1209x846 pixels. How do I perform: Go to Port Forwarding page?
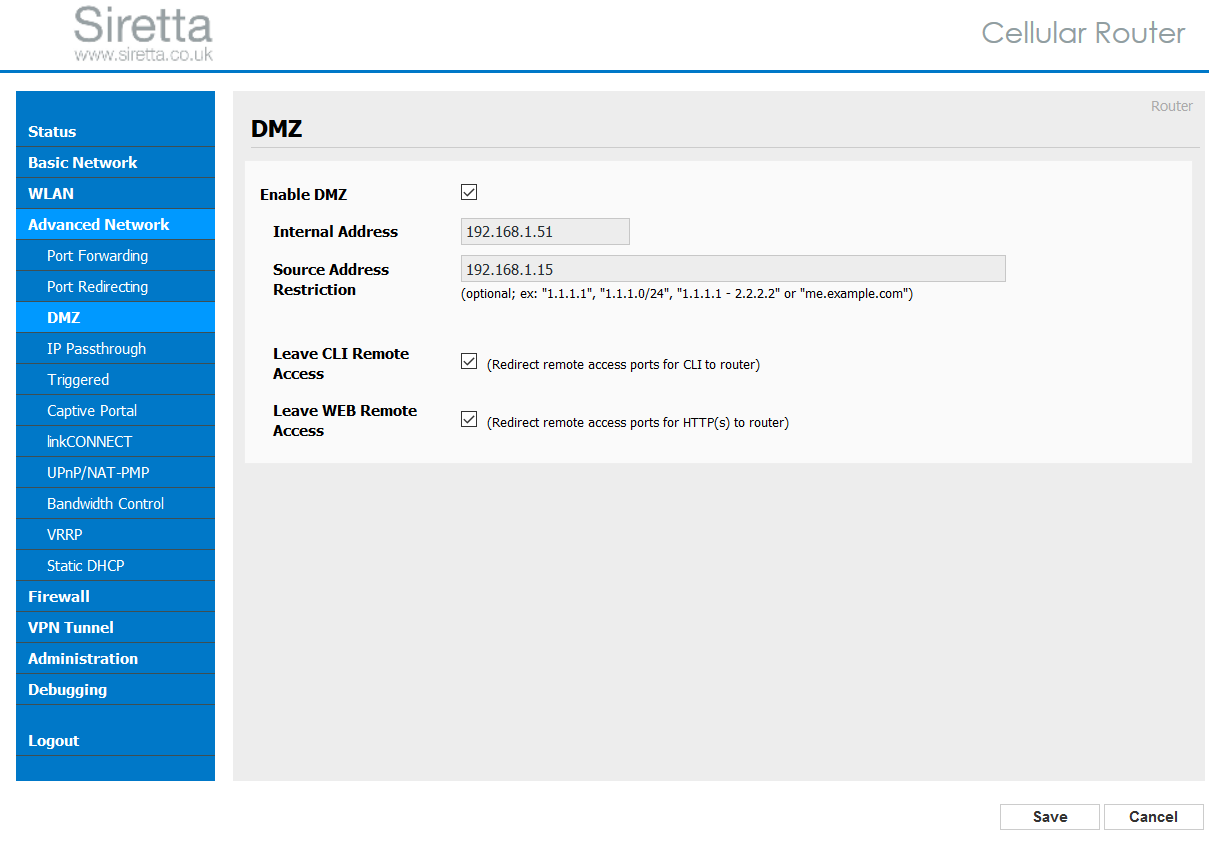coord(115,255)
